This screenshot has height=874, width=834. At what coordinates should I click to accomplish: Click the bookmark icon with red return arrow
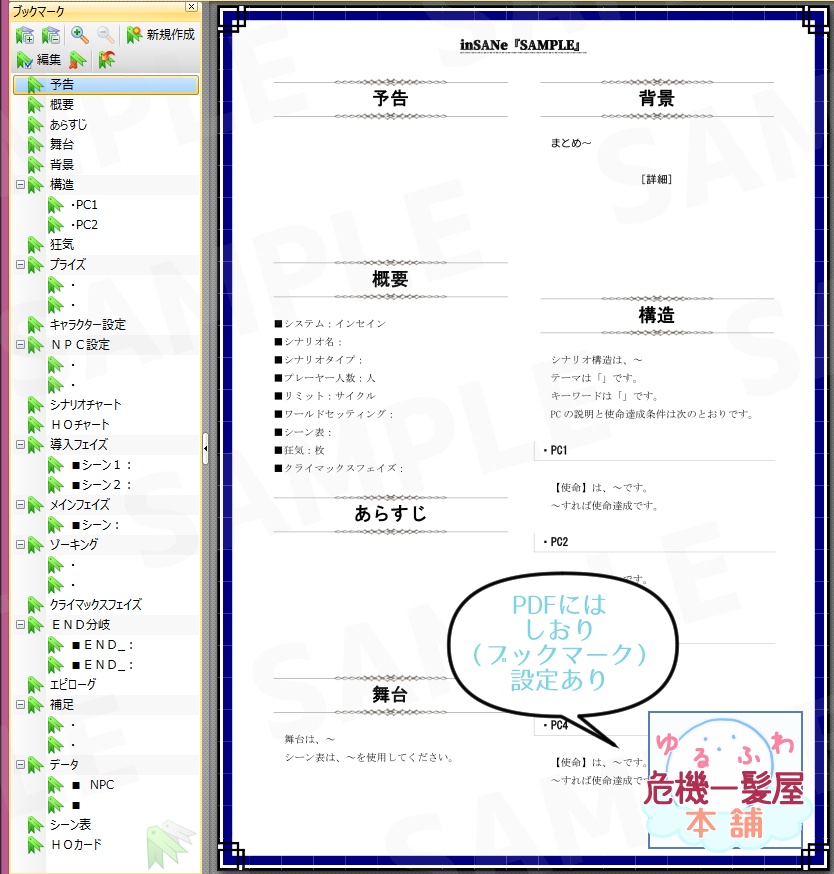pyautogui.click(x=106, y=59)
